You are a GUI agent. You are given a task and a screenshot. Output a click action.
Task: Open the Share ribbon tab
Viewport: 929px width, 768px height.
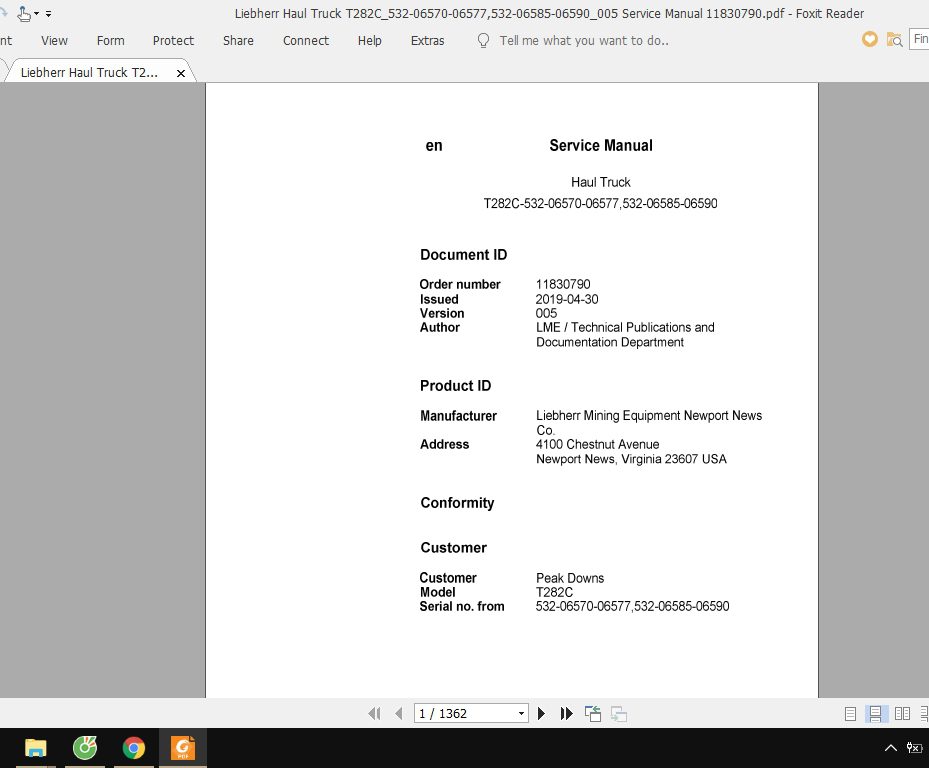(238, 40)
